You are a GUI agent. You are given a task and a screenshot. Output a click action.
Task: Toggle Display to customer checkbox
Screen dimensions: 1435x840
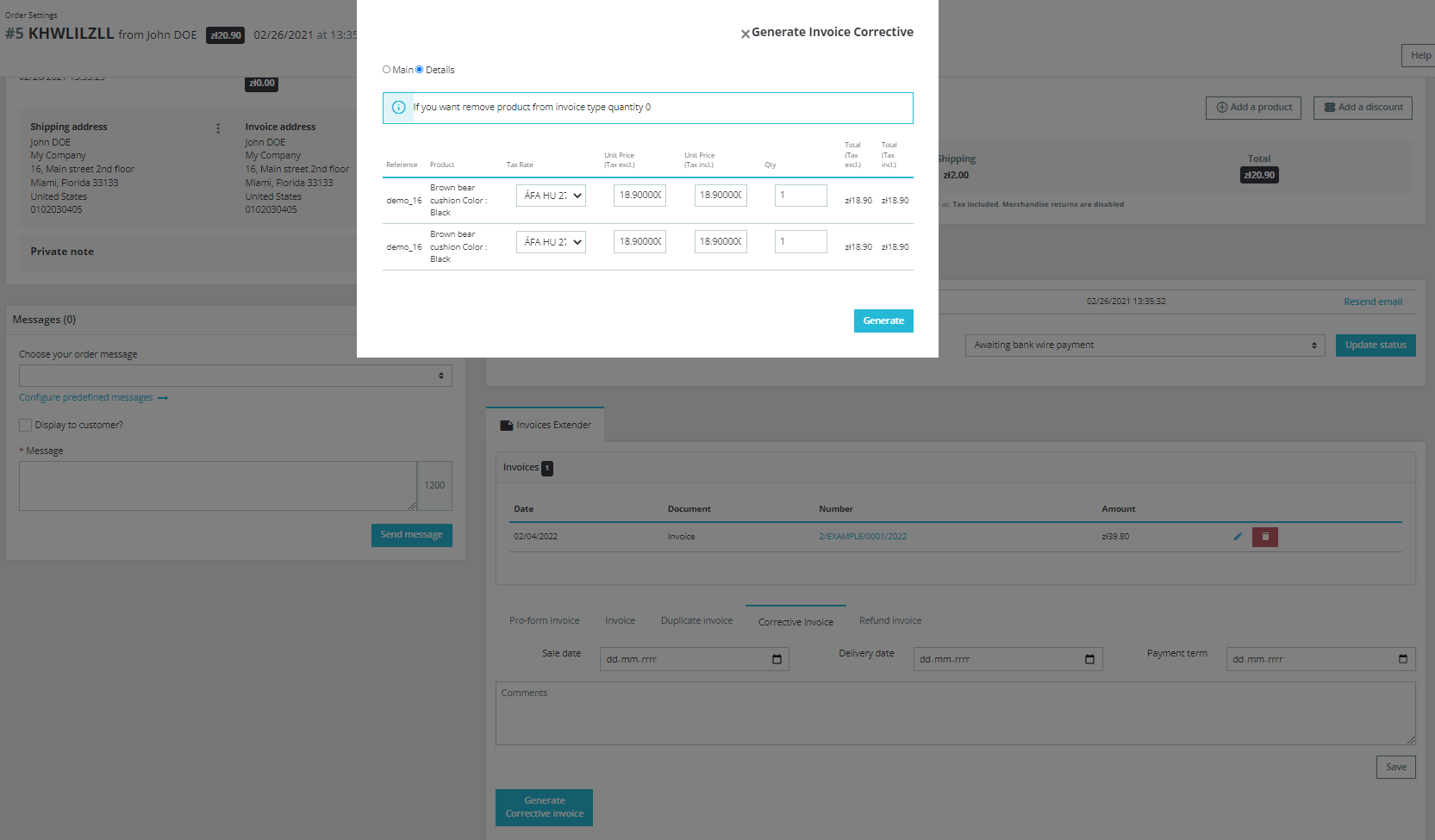click(x=26, y=426)
